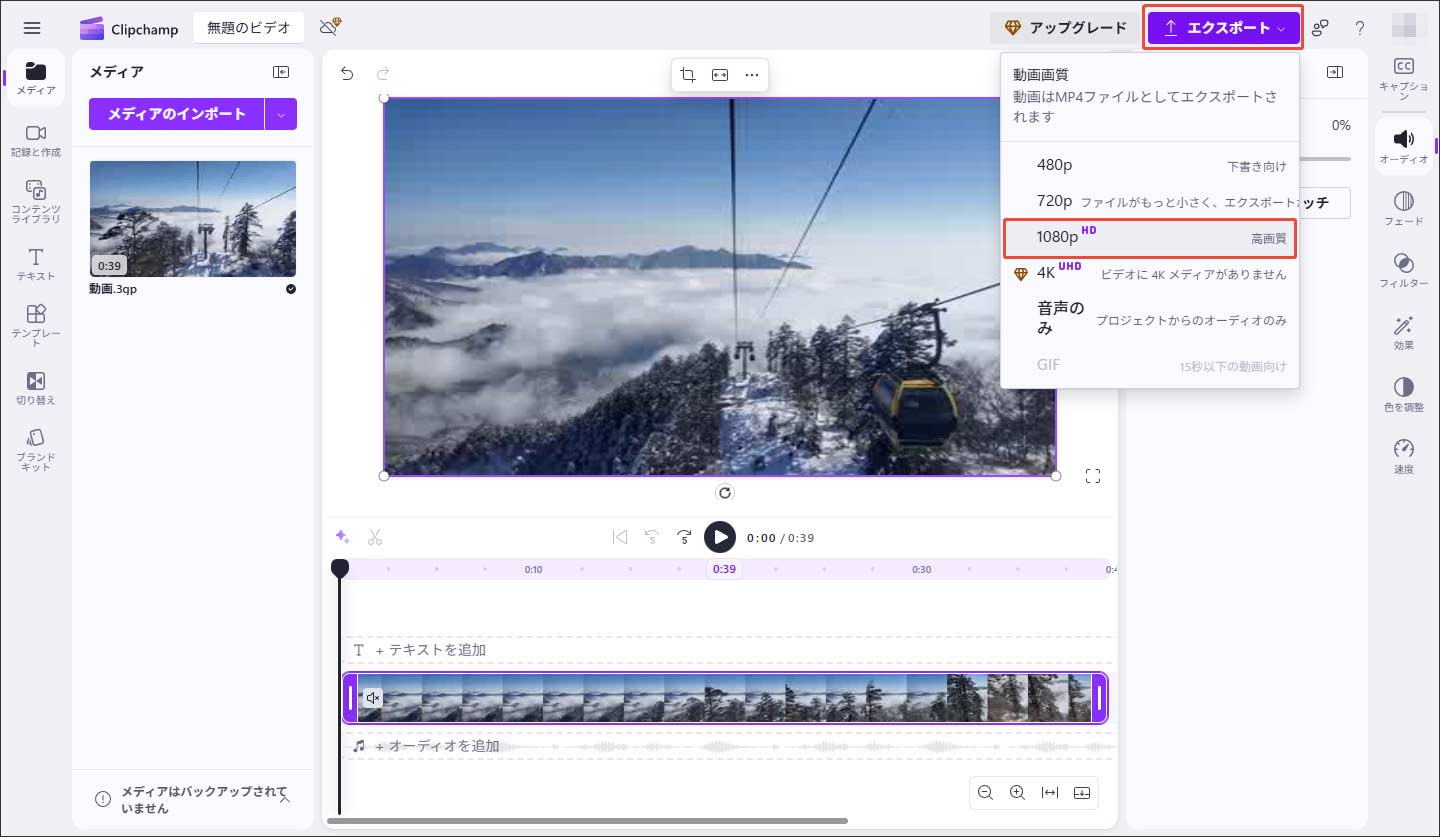The width and height of the screenshot is (1440, 837).
Task: Select the video clip on the timeline
Action: tap(725, 698)
